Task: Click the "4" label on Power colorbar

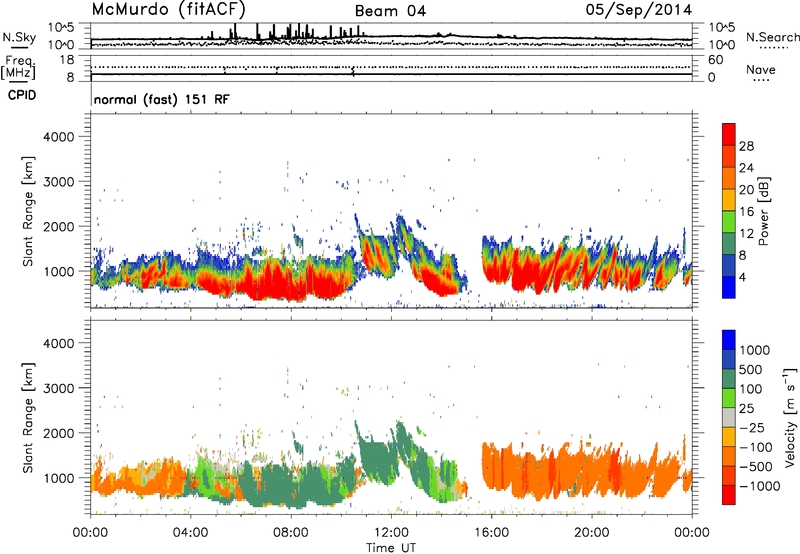Action: (x=742, y=277)
